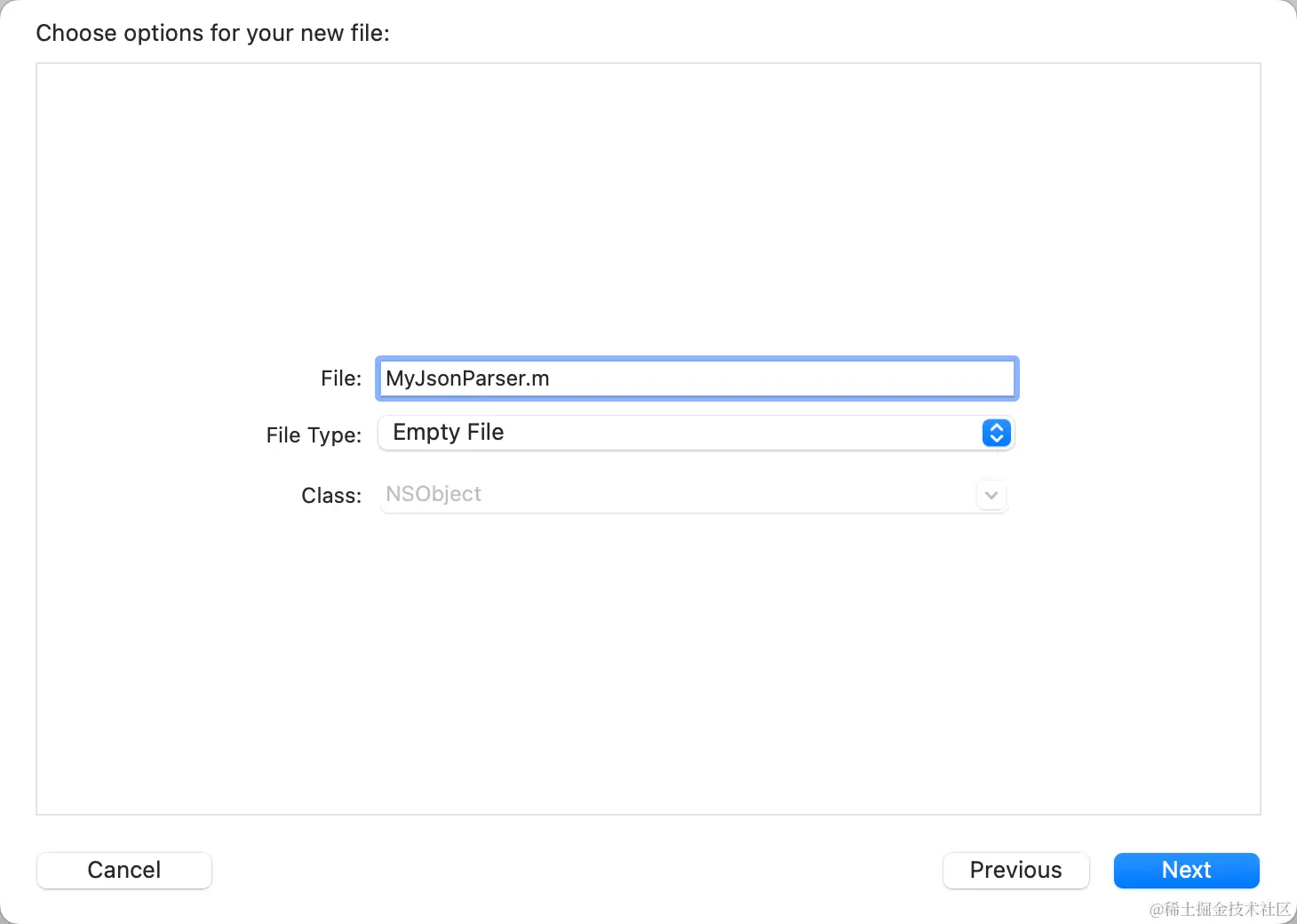Click the NSObject text in the Class field
The height and width of the screenshot is (924, 1297).
pos(434,494)
